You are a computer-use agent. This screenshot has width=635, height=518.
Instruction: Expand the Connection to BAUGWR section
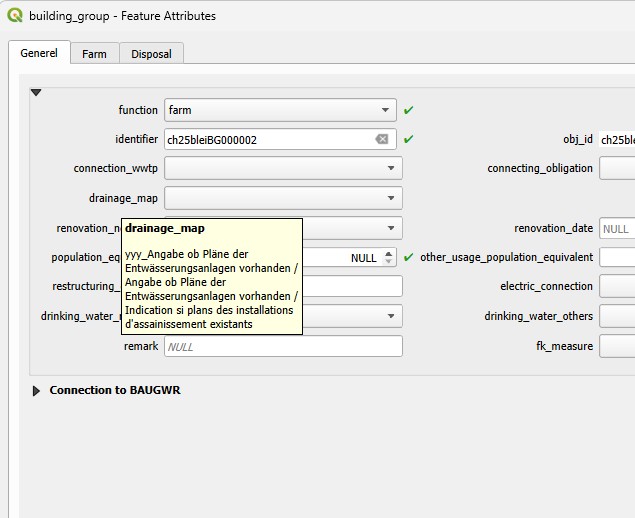[x=37, y=391]
